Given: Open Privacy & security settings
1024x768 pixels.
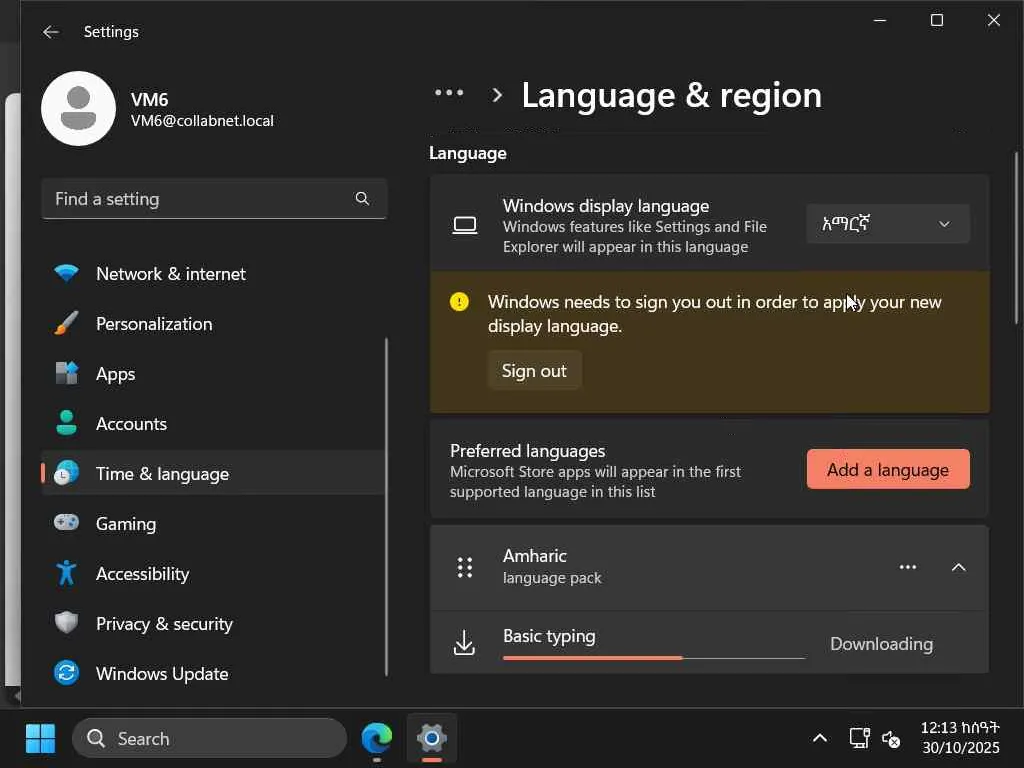Looking at the screenshot, I should [x=213, y=624].
